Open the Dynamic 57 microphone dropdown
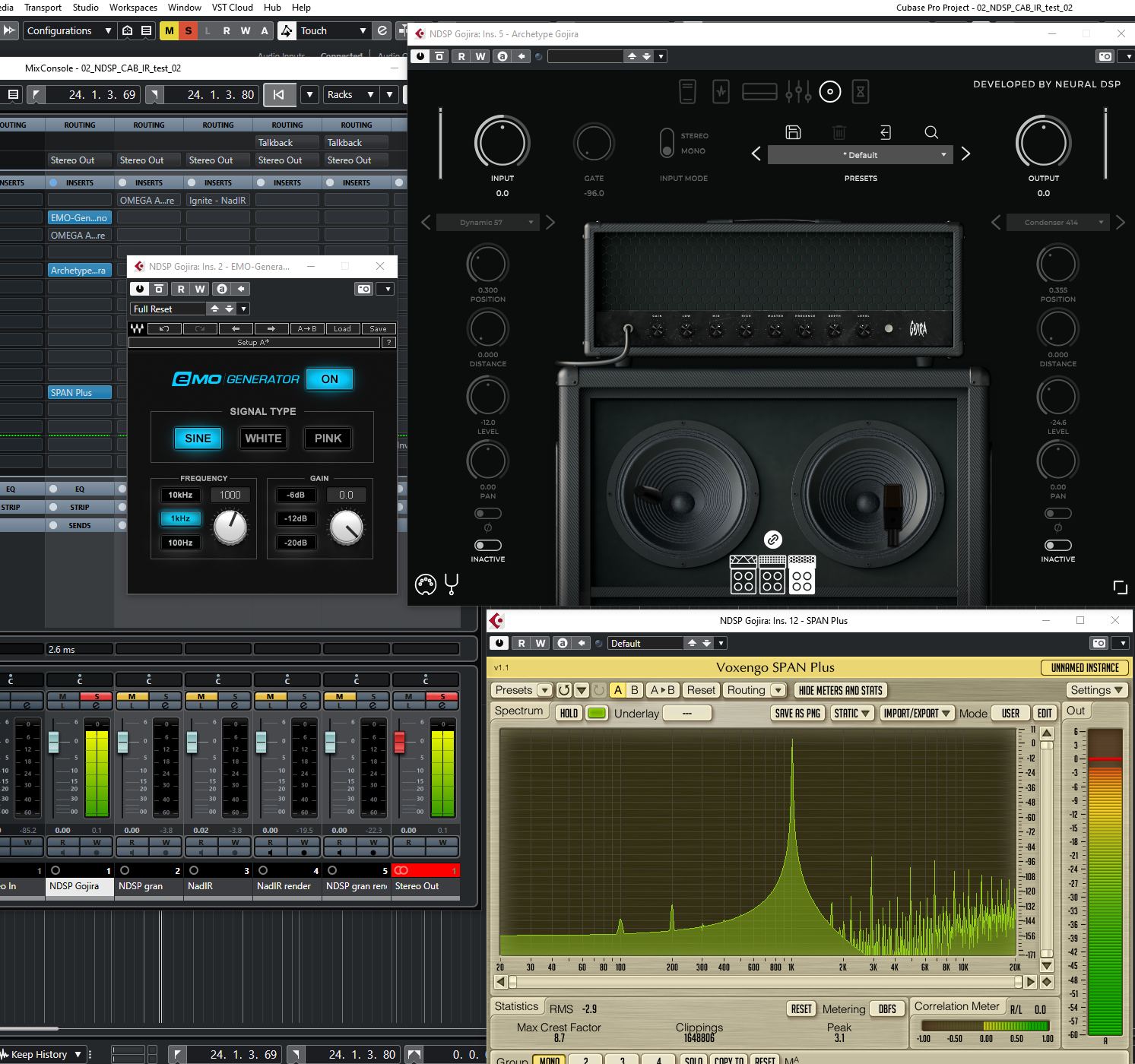1135x1064 pixels. (487, 223)
